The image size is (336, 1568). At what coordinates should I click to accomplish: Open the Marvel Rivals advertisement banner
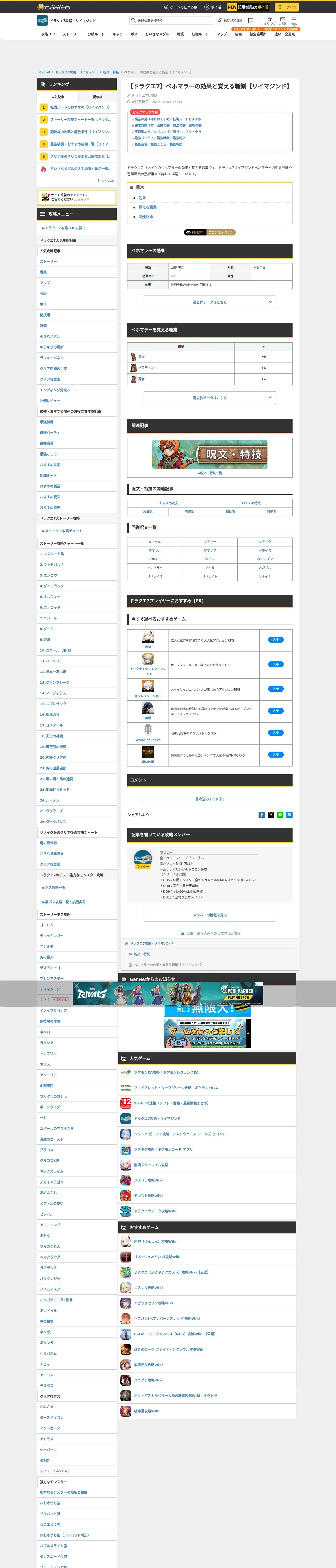[x=168, y=993]
